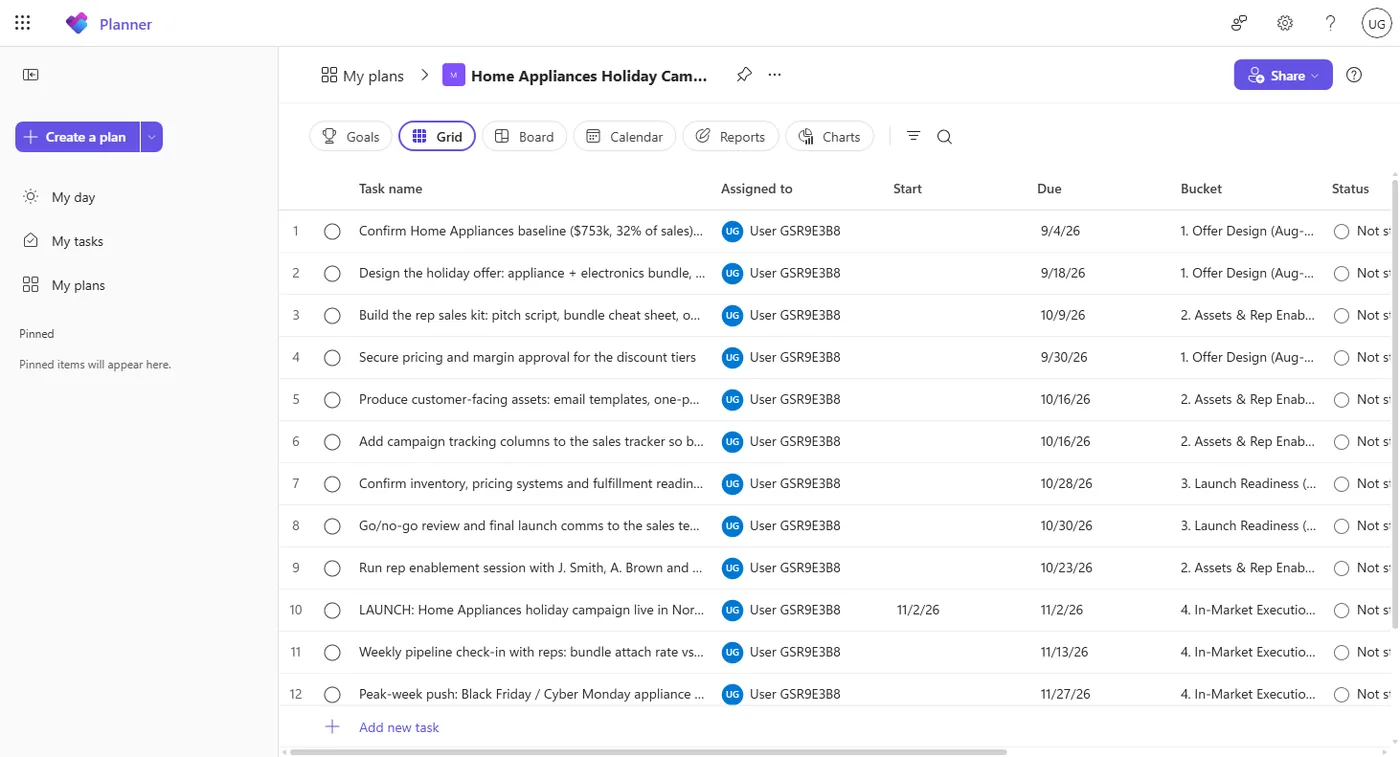Viewport: 1400px width, 757px height.
Task: Mark 'Design the holiday offer' task complete
Action: pos(332,274)
